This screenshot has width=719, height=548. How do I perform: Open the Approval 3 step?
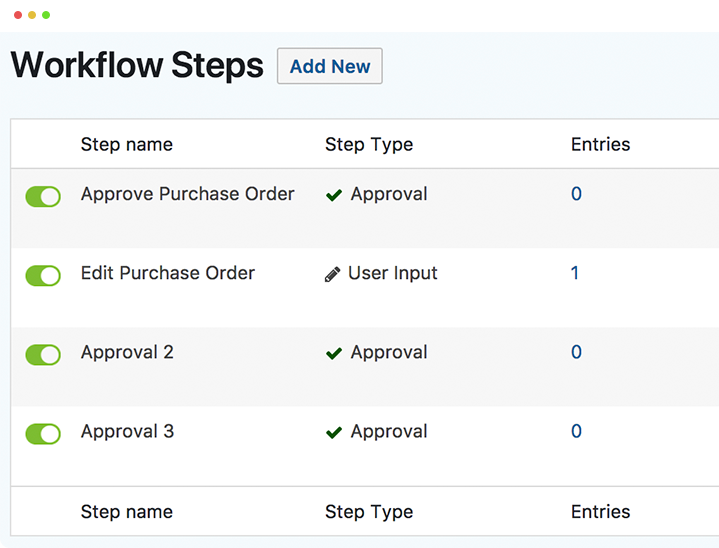click(x=127, y=431)
